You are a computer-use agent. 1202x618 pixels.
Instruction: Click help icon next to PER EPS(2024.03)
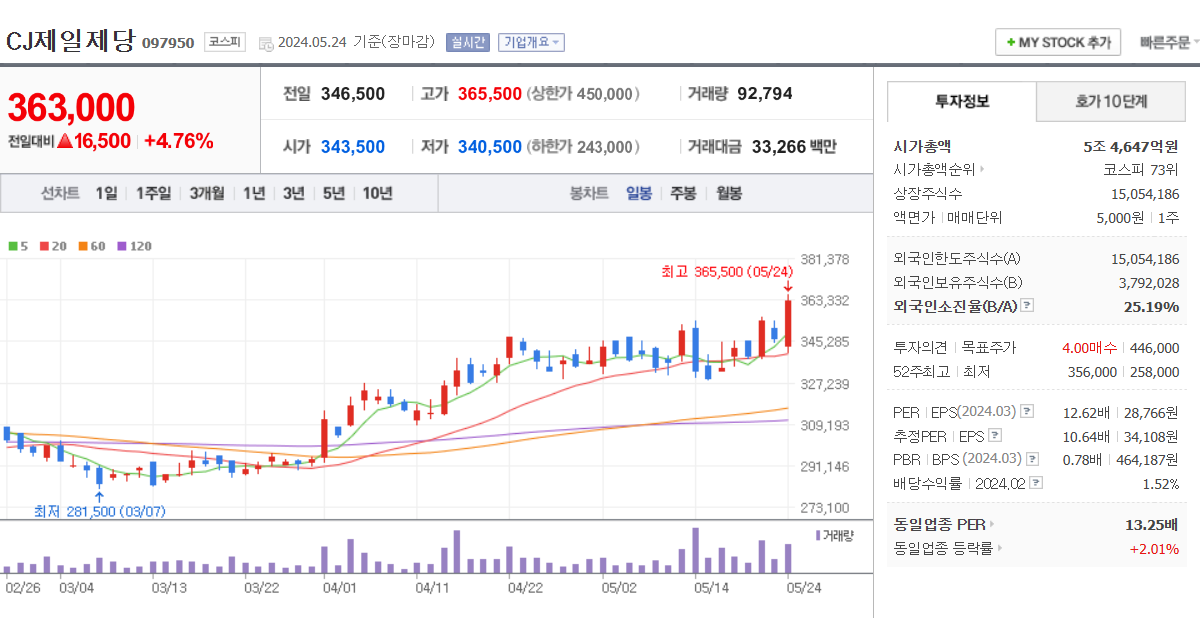(1026, 411)
